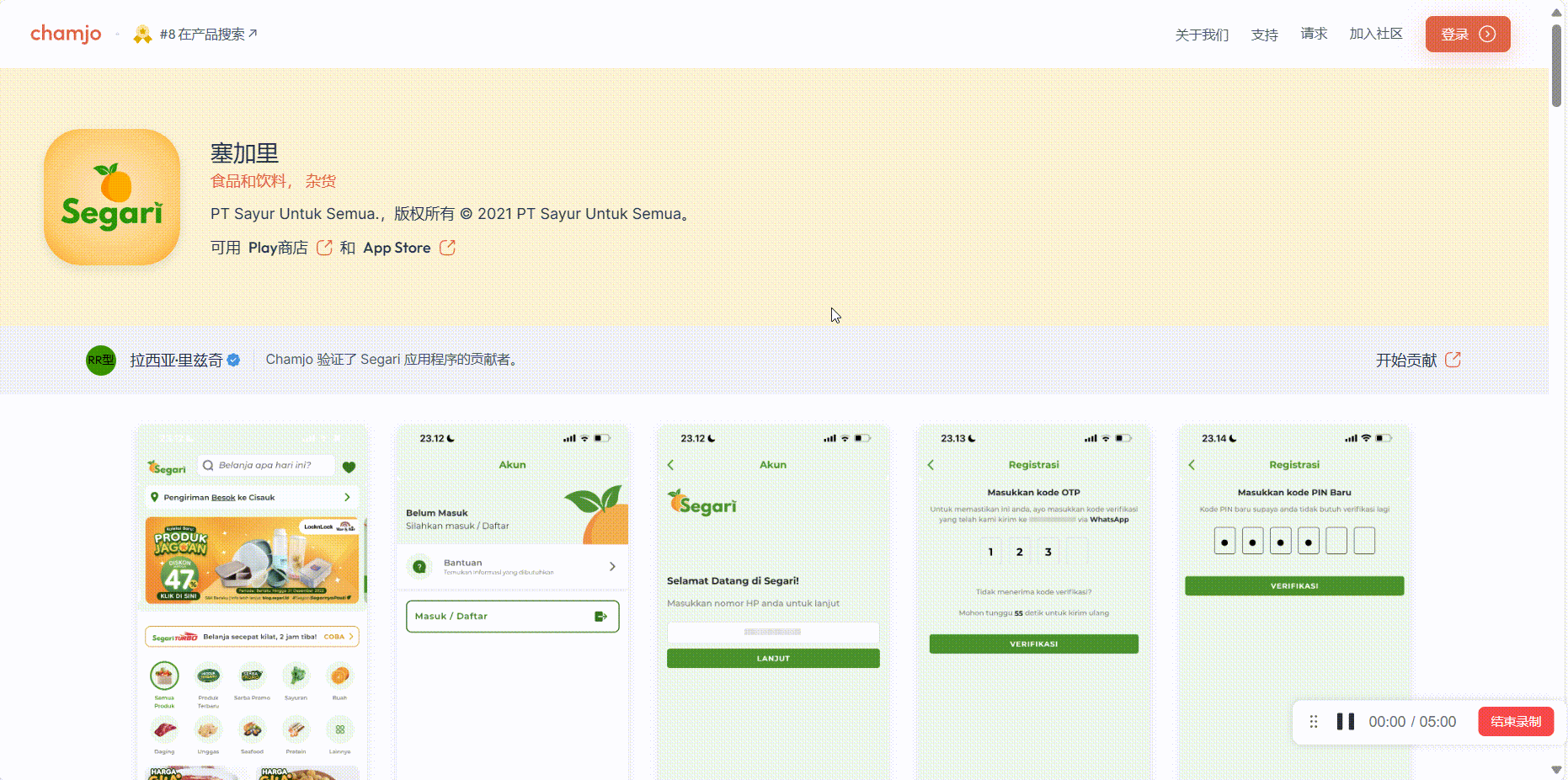1568x780 pixels.
Task: Click the recorder drag handle dots
Action: pos(1314,722)
